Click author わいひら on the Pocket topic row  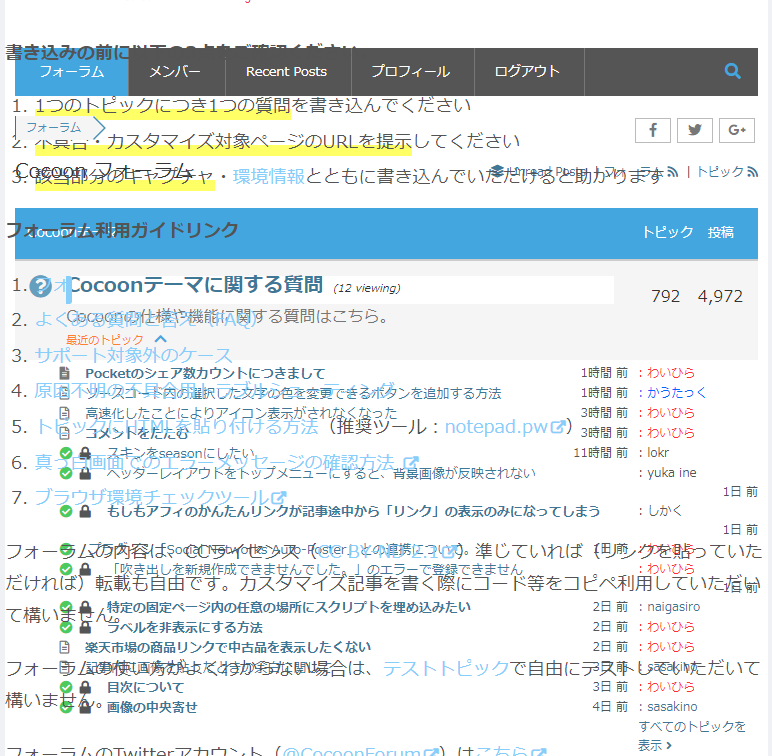pos(671,373)
